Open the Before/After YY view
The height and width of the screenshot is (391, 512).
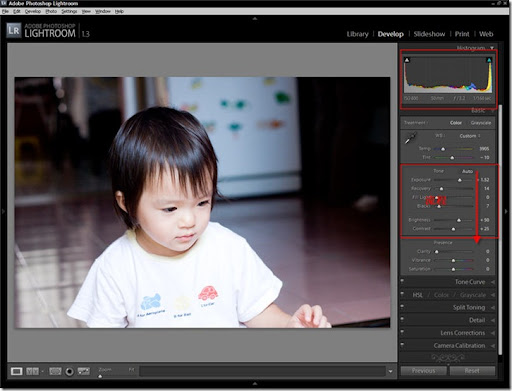32,371
